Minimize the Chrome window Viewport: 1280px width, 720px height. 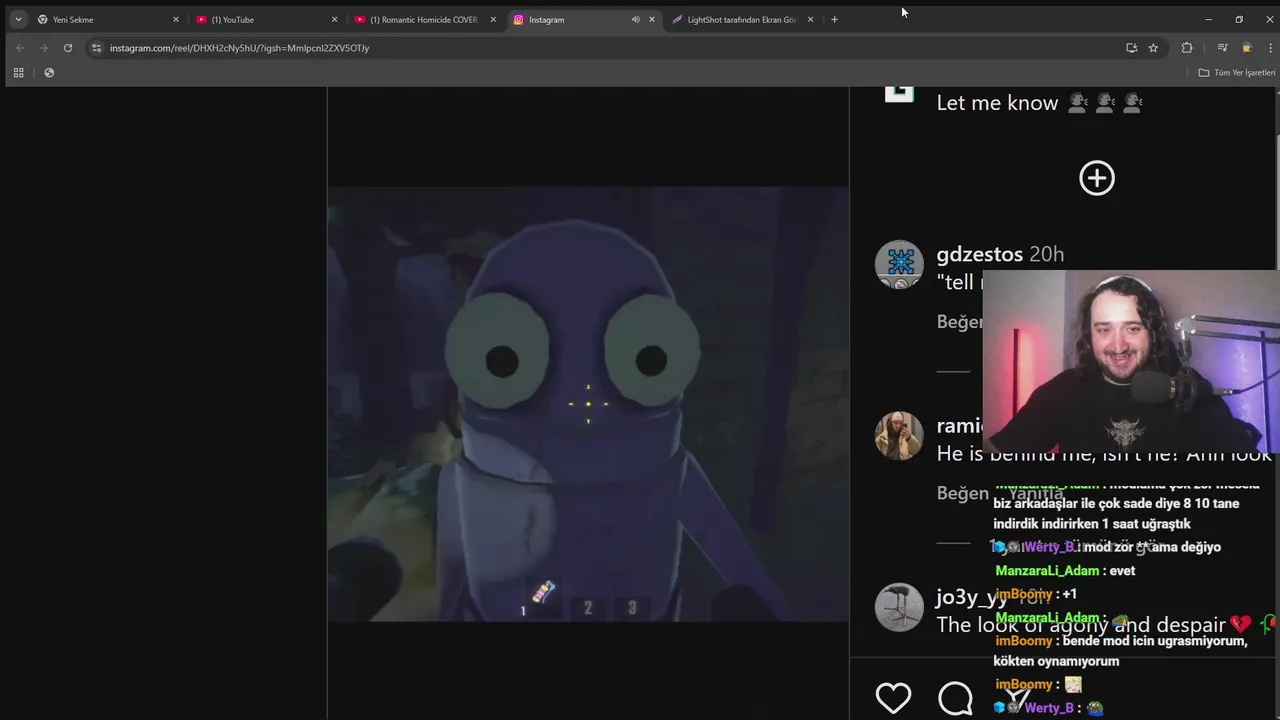click(1208, 19)
